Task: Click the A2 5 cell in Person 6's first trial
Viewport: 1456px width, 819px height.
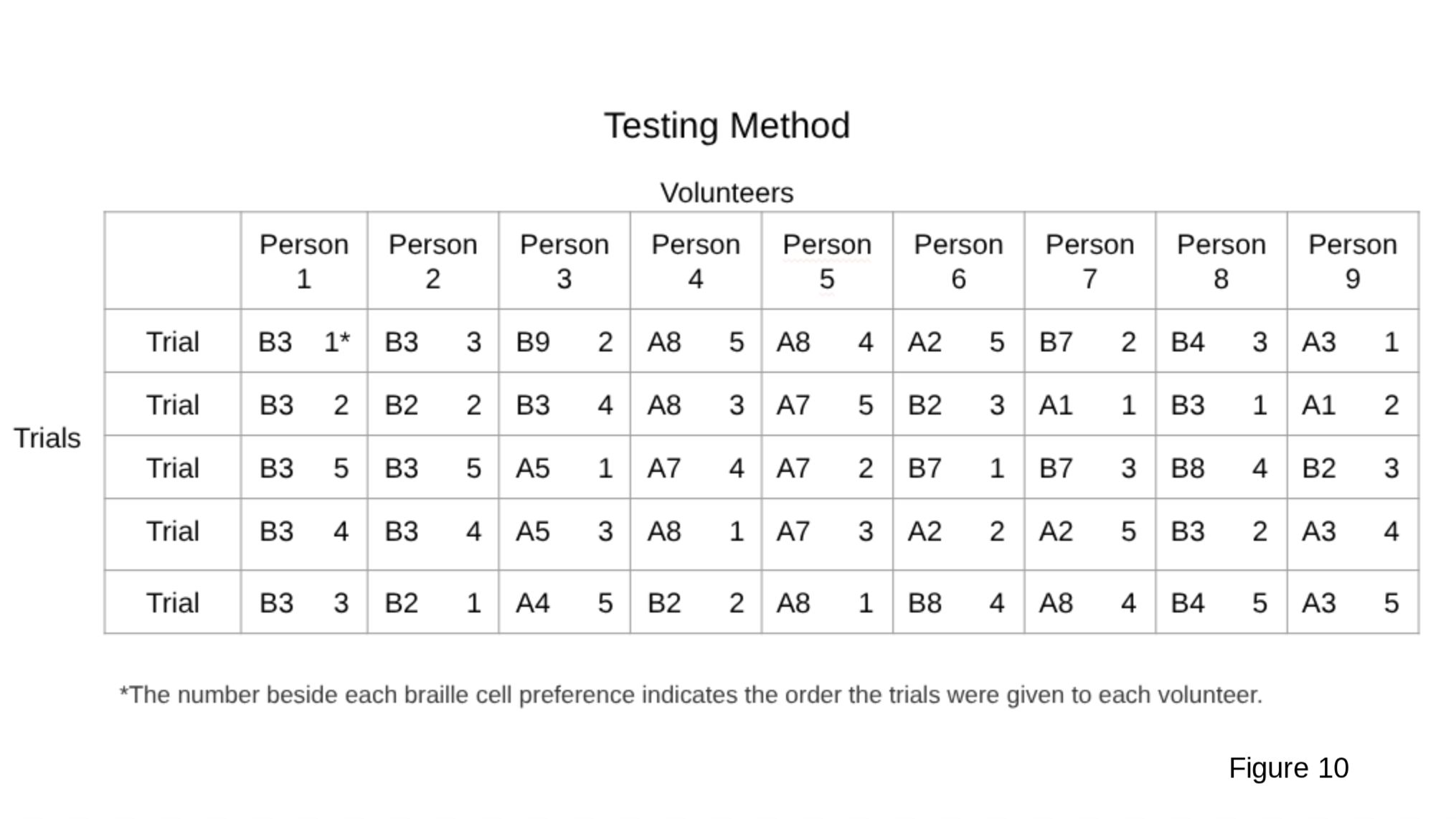Action: (958, 341)
